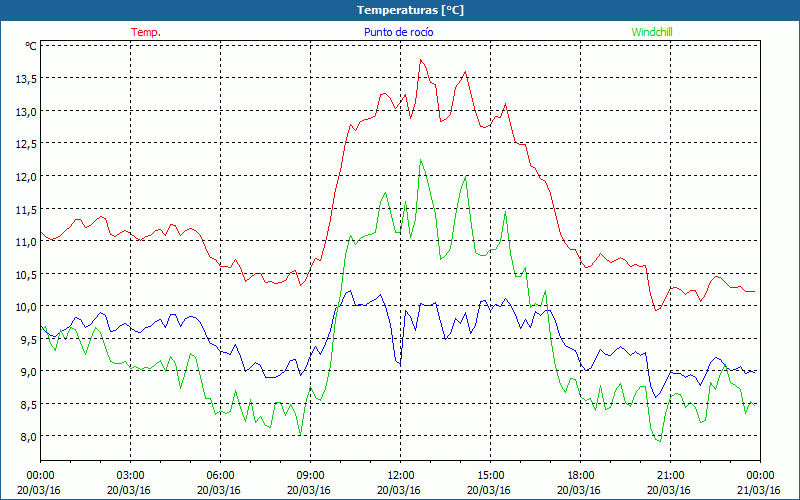Click the blue Punto de rocío legend label
The image size is (800, 500).
pyautogui.click(x=398, y=32)
